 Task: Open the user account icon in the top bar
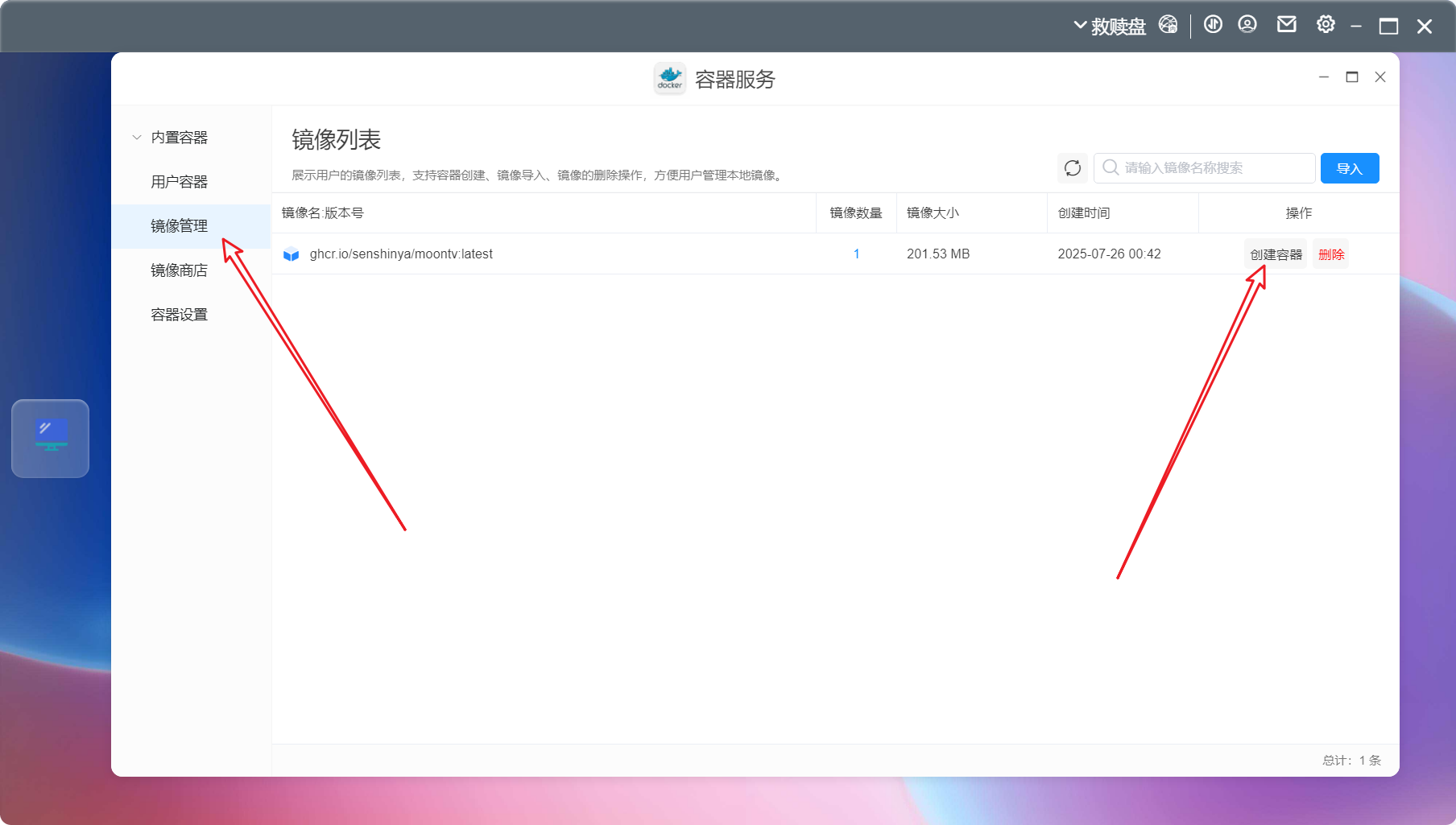tap(1247, 25)
